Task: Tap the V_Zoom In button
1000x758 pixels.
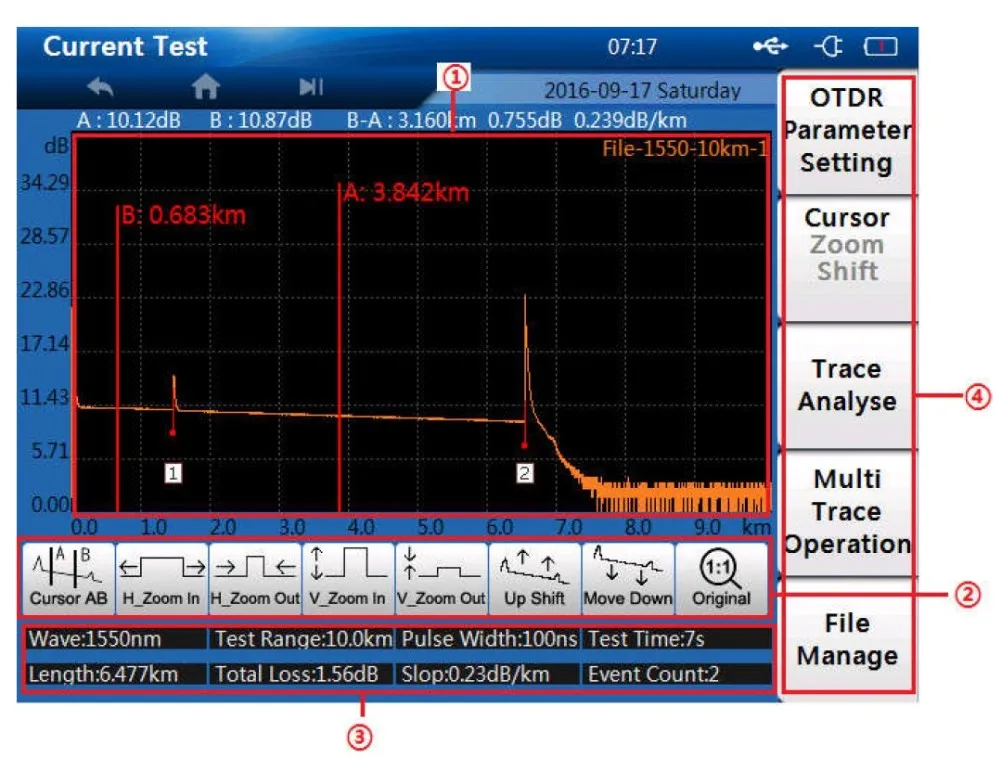Action: [x=348, y=578]
